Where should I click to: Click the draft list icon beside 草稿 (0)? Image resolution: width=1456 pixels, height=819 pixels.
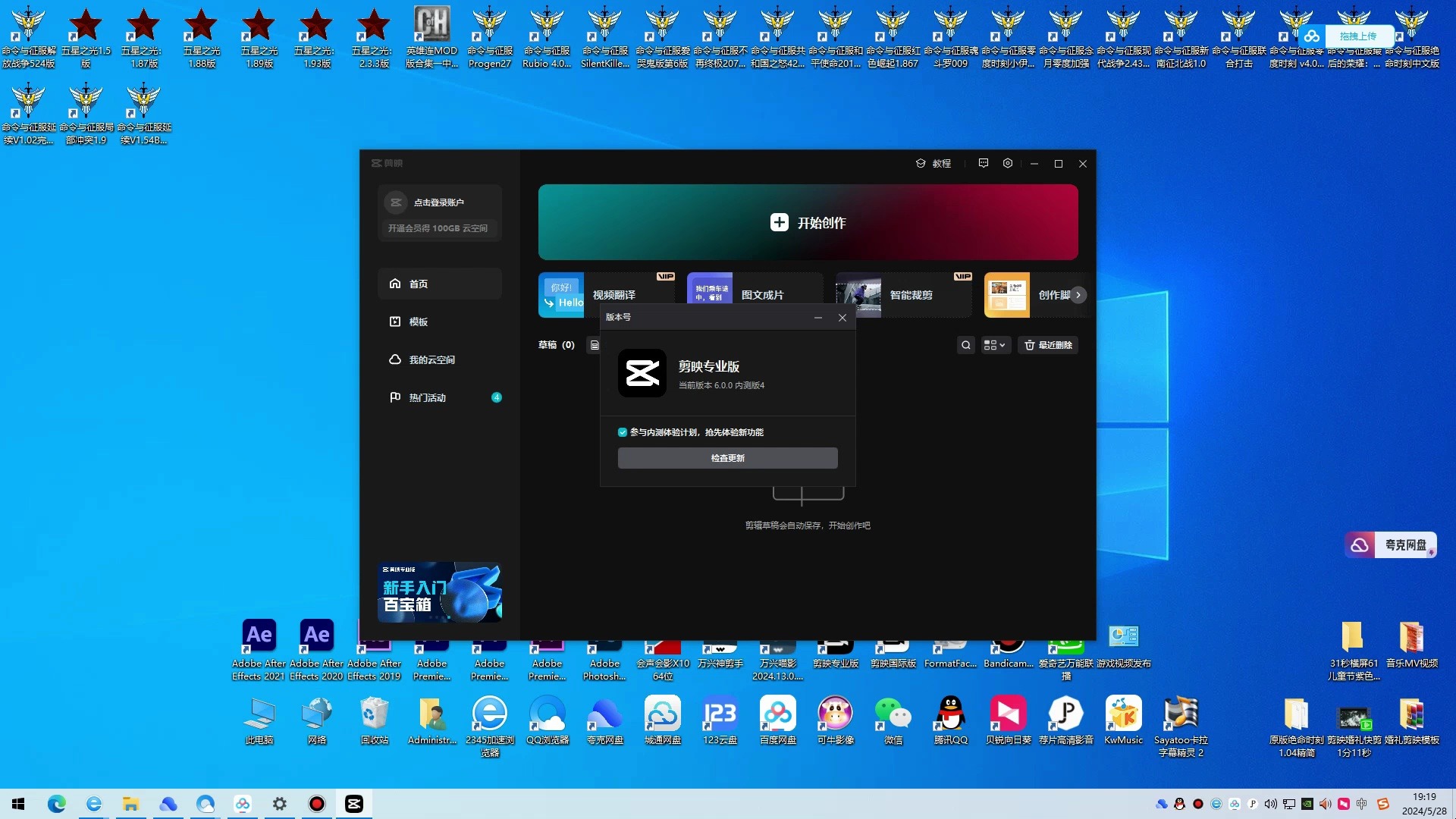coord(595,345)
